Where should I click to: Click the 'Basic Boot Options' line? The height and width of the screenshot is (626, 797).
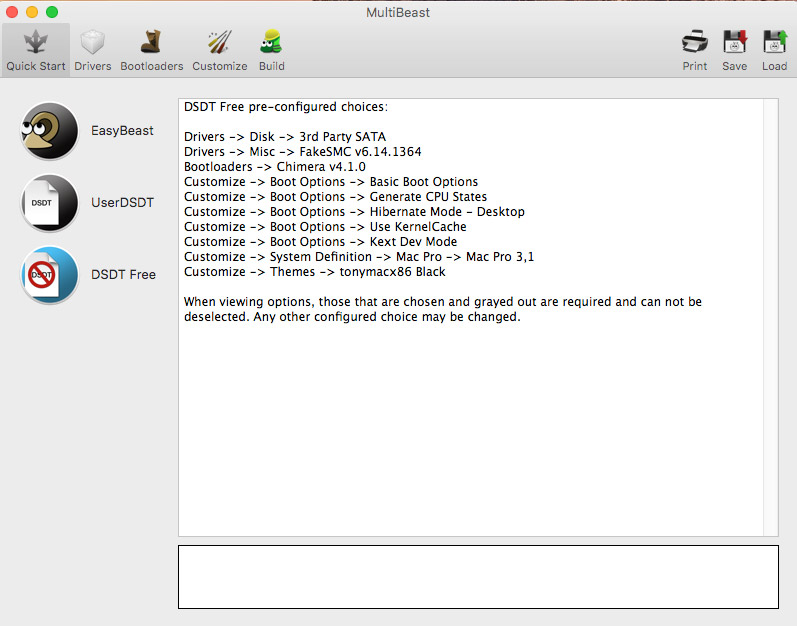tap(331, 182)
